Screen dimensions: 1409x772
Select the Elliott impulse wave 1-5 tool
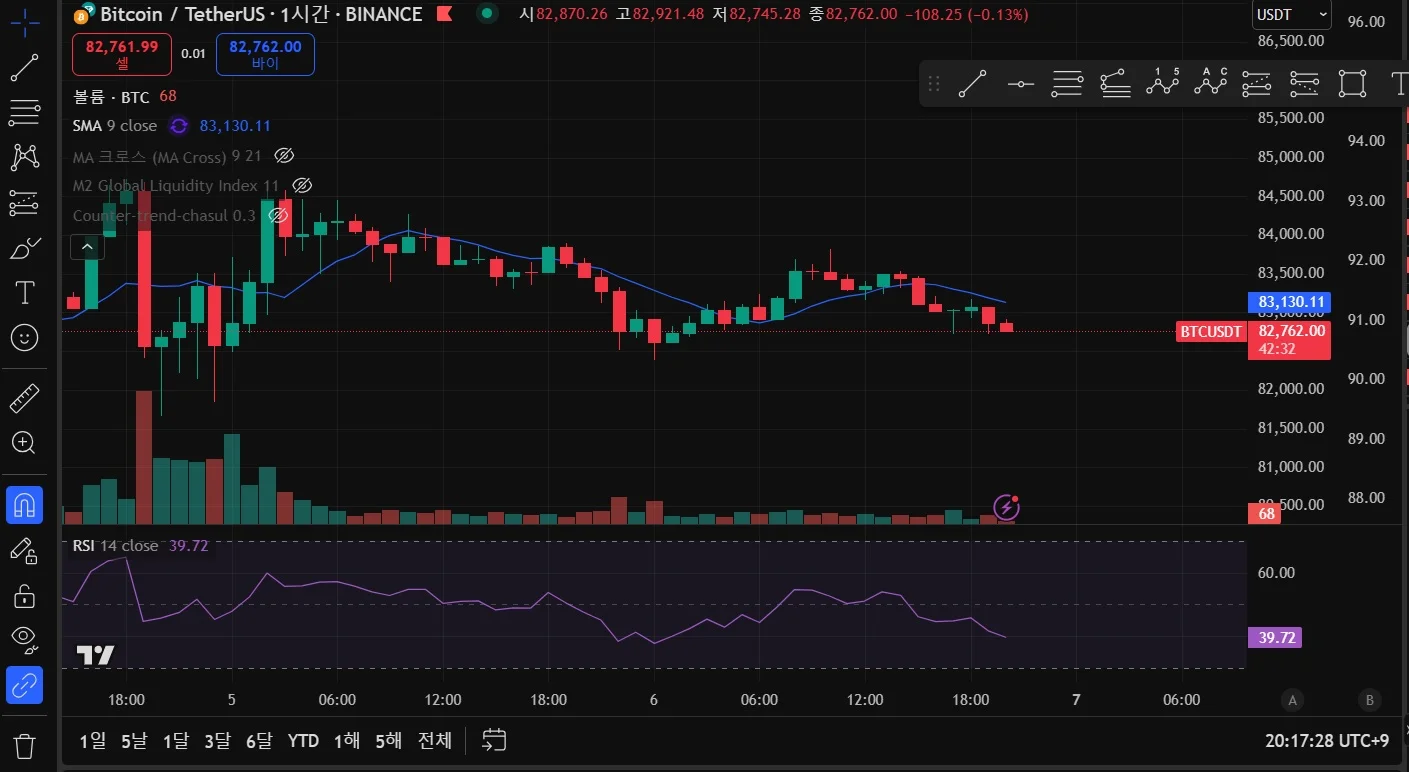coord(1162,84)
